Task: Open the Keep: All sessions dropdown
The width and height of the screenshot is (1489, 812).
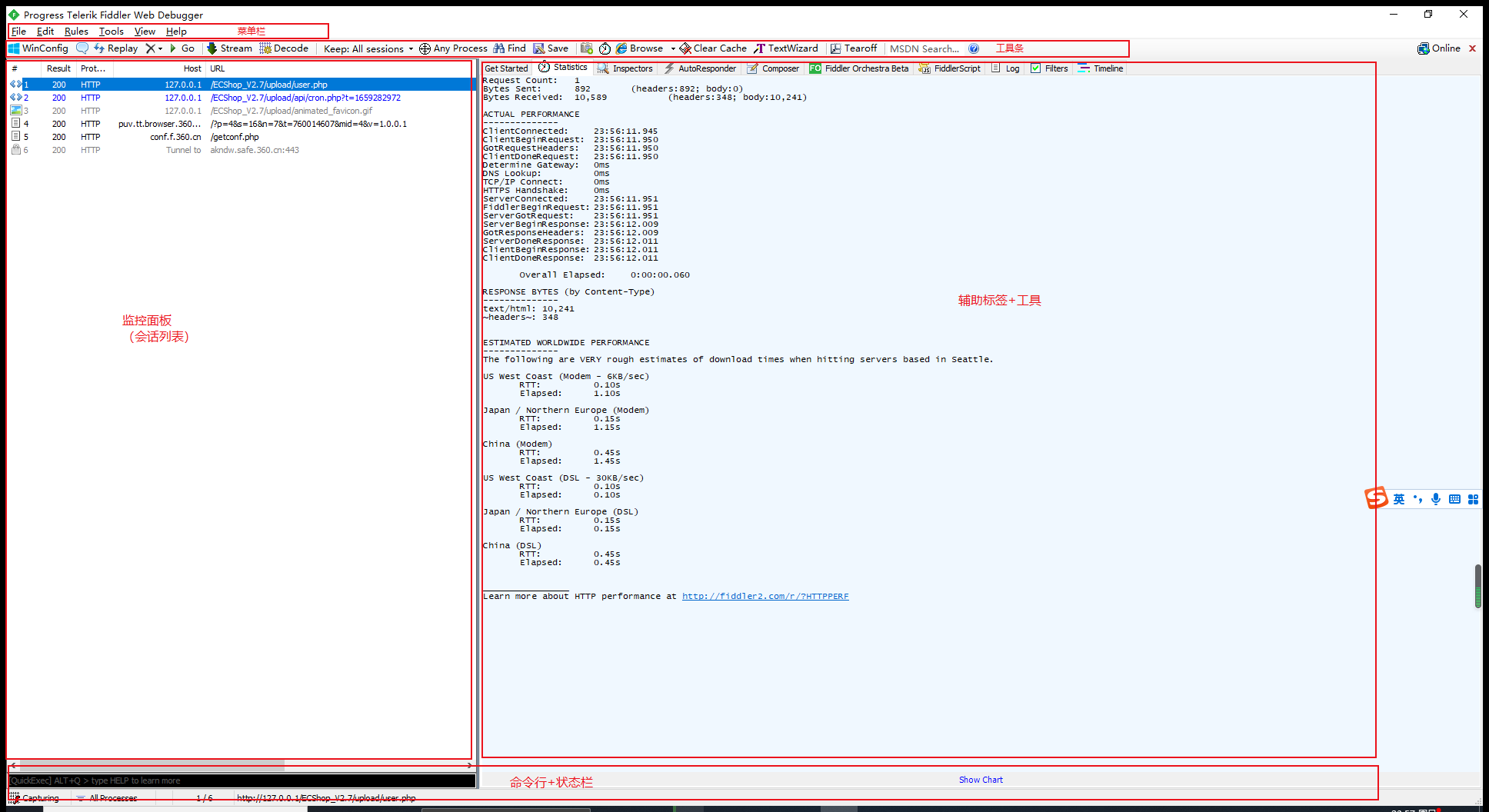Action: 368,48
